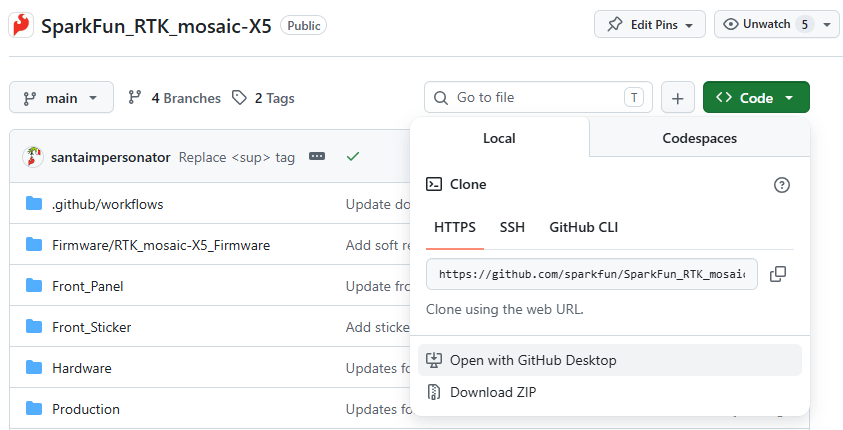Expand the Edit Pins dropdown arrow
The width and height of the screenshot is (843, 430).
(689, 25)
